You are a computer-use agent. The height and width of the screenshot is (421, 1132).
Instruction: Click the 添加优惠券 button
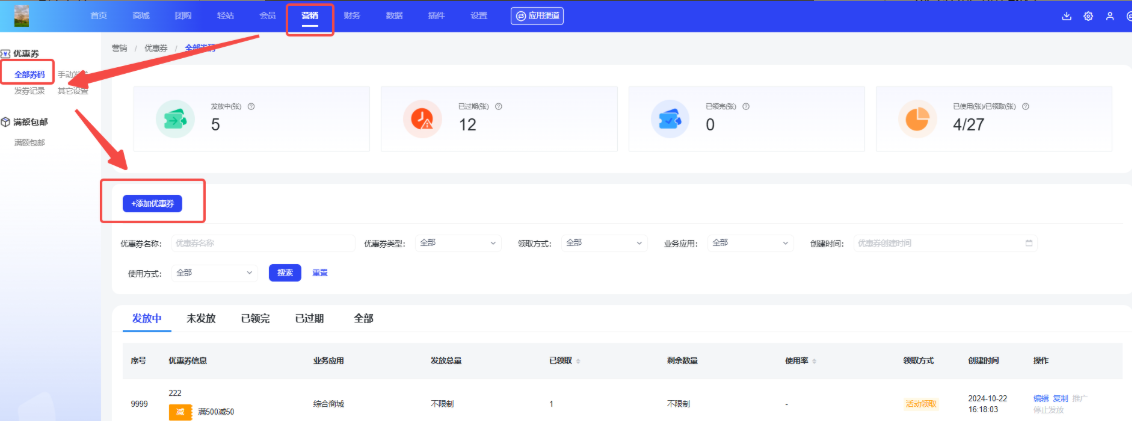click(x=153, y=203)
